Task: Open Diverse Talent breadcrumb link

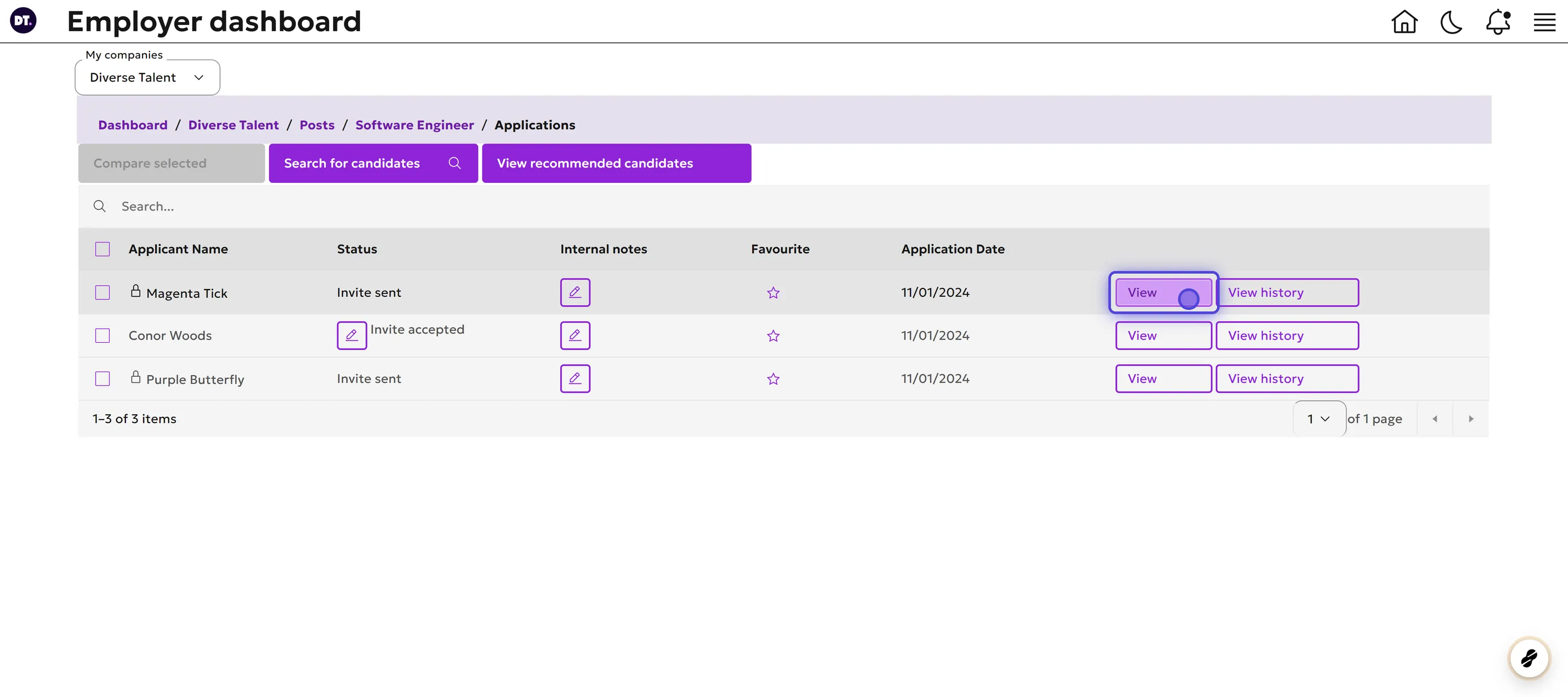Action: (233, 125)
